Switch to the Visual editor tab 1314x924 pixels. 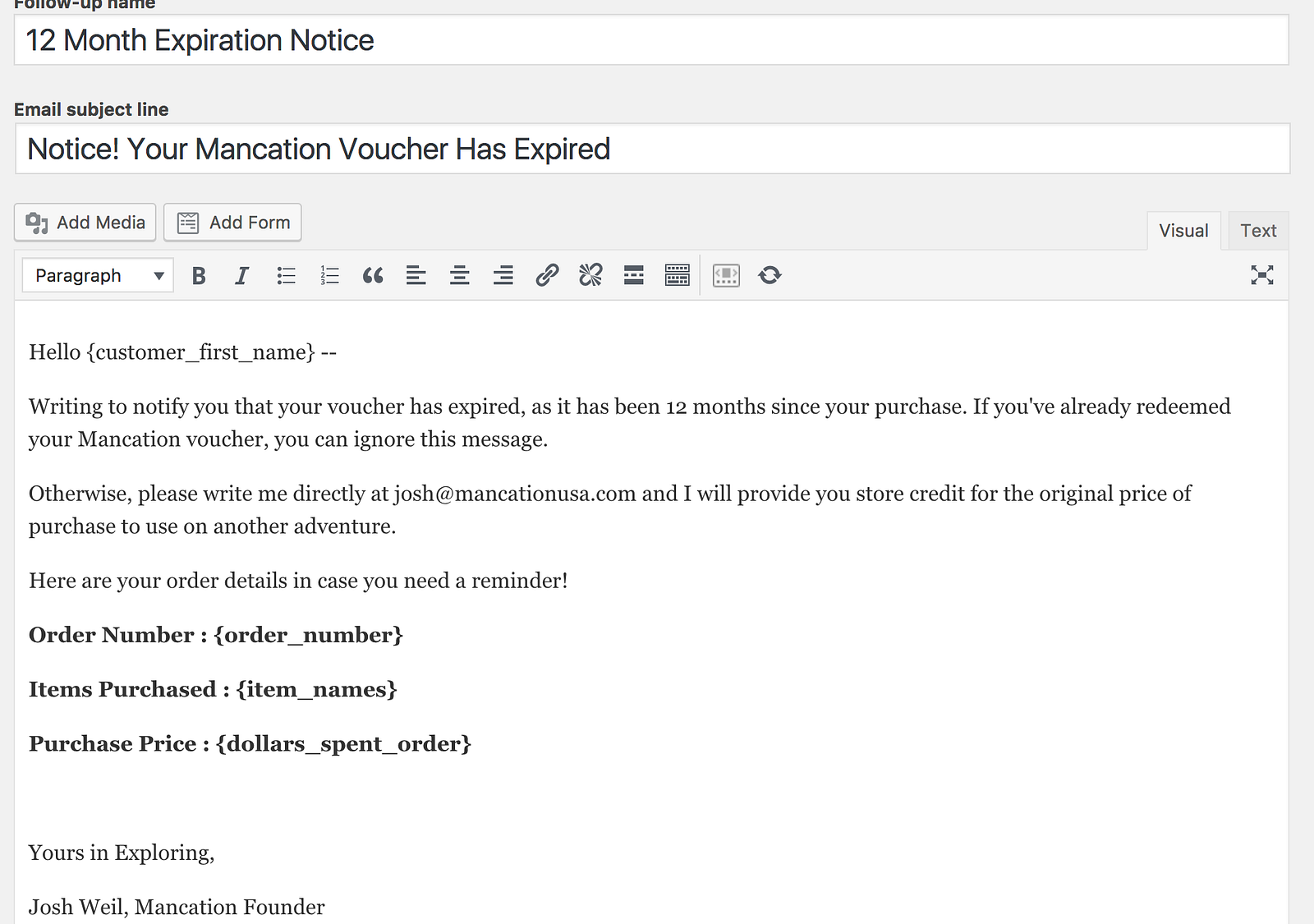[1183, 231]
